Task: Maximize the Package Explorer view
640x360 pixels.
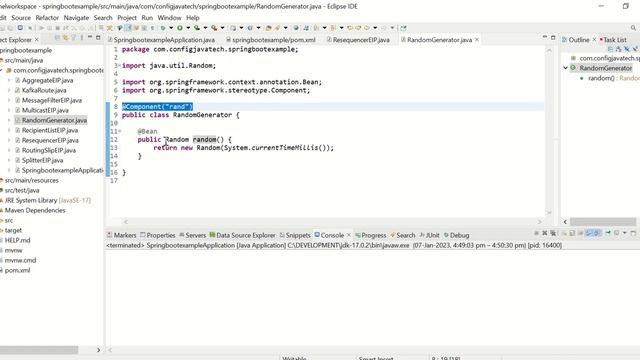Action: point(98,38)
